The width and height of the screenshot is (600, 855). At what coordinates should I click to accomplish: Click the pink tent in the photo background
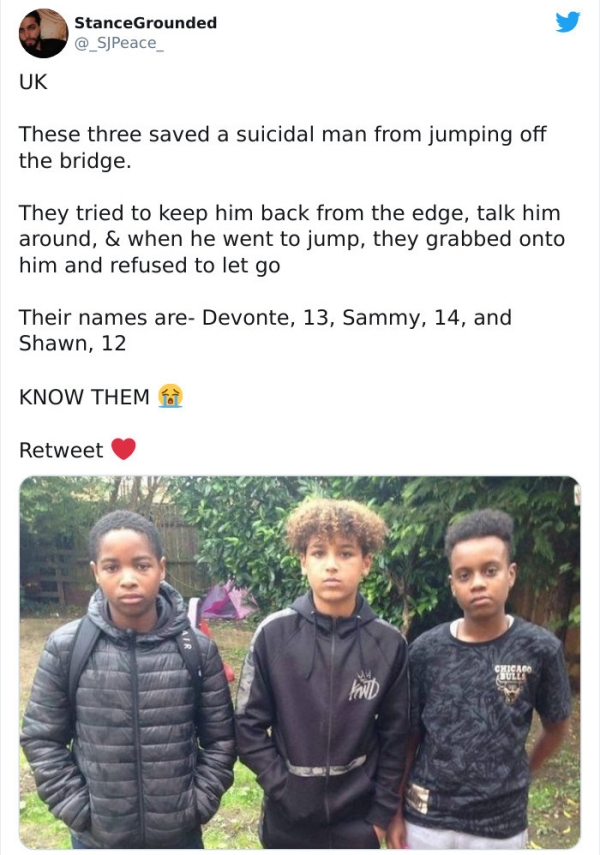point(226,601)
